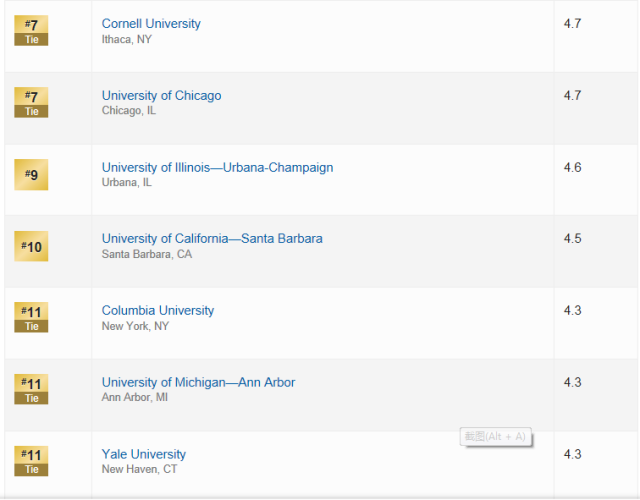Open University of Michigan—Ann Arbor link

pyautogui.click(x=198, y=382)
